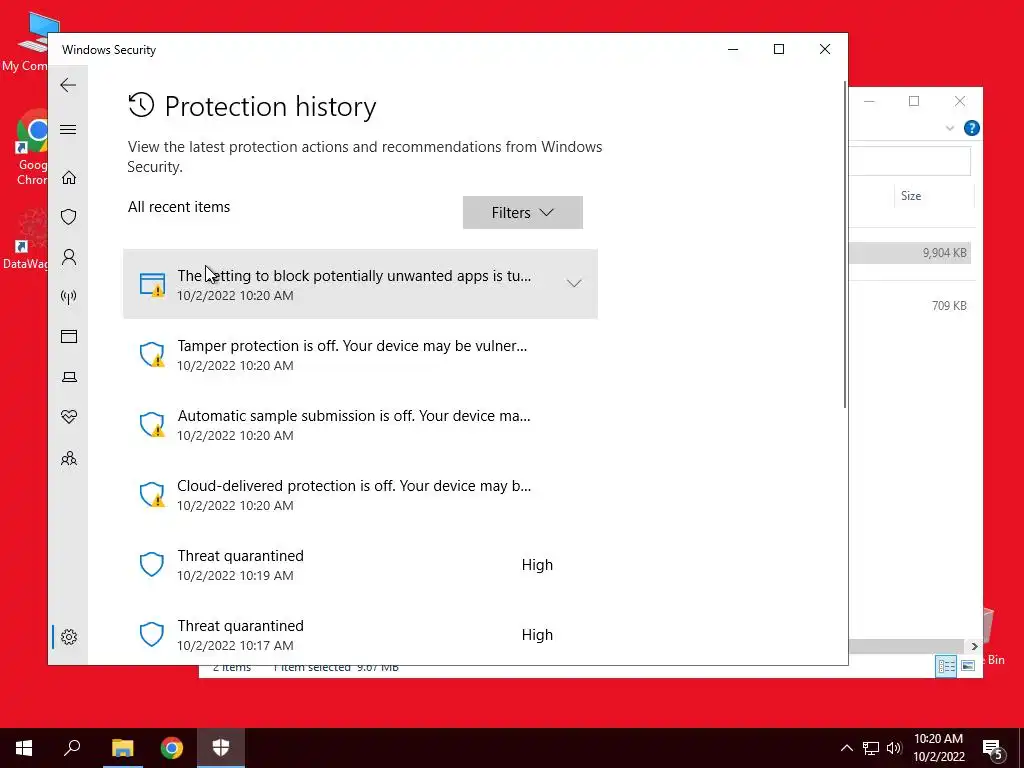Click the Protection history clock icon
The width and height of the screenshot is (1024, 768).
coord(141,105)
